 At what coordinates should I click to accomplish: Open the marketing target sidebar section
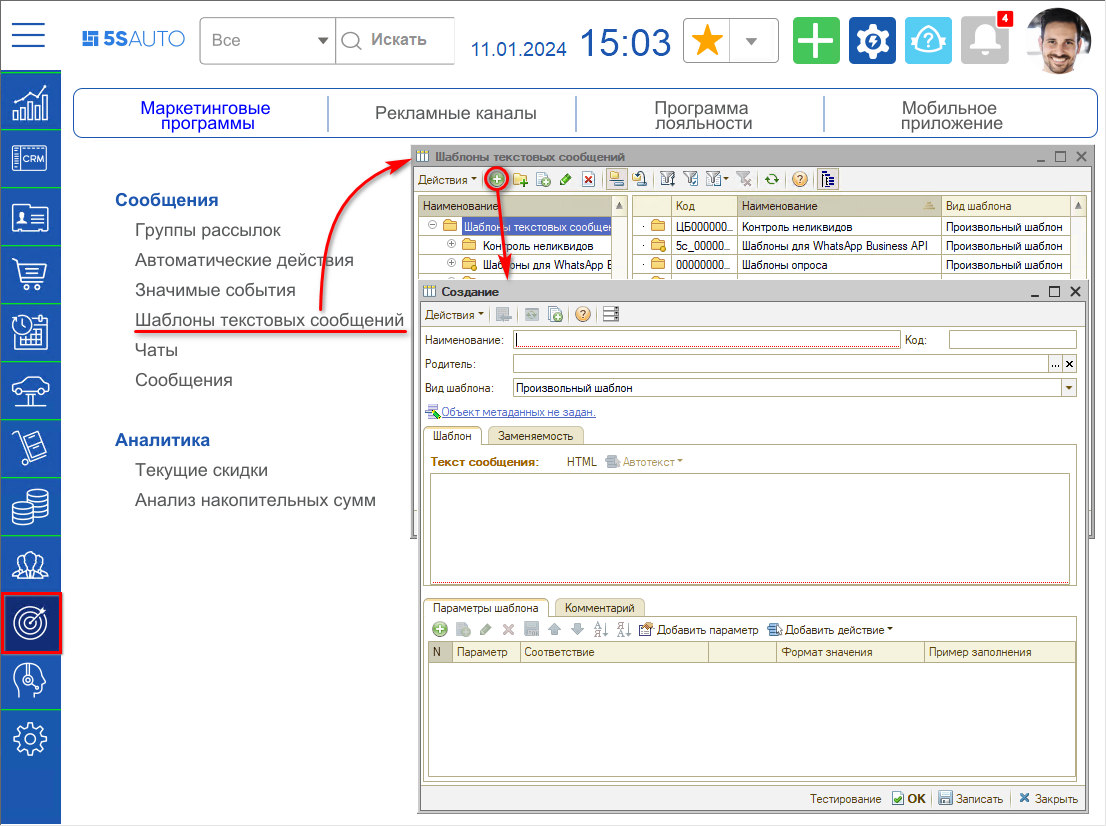30,623
